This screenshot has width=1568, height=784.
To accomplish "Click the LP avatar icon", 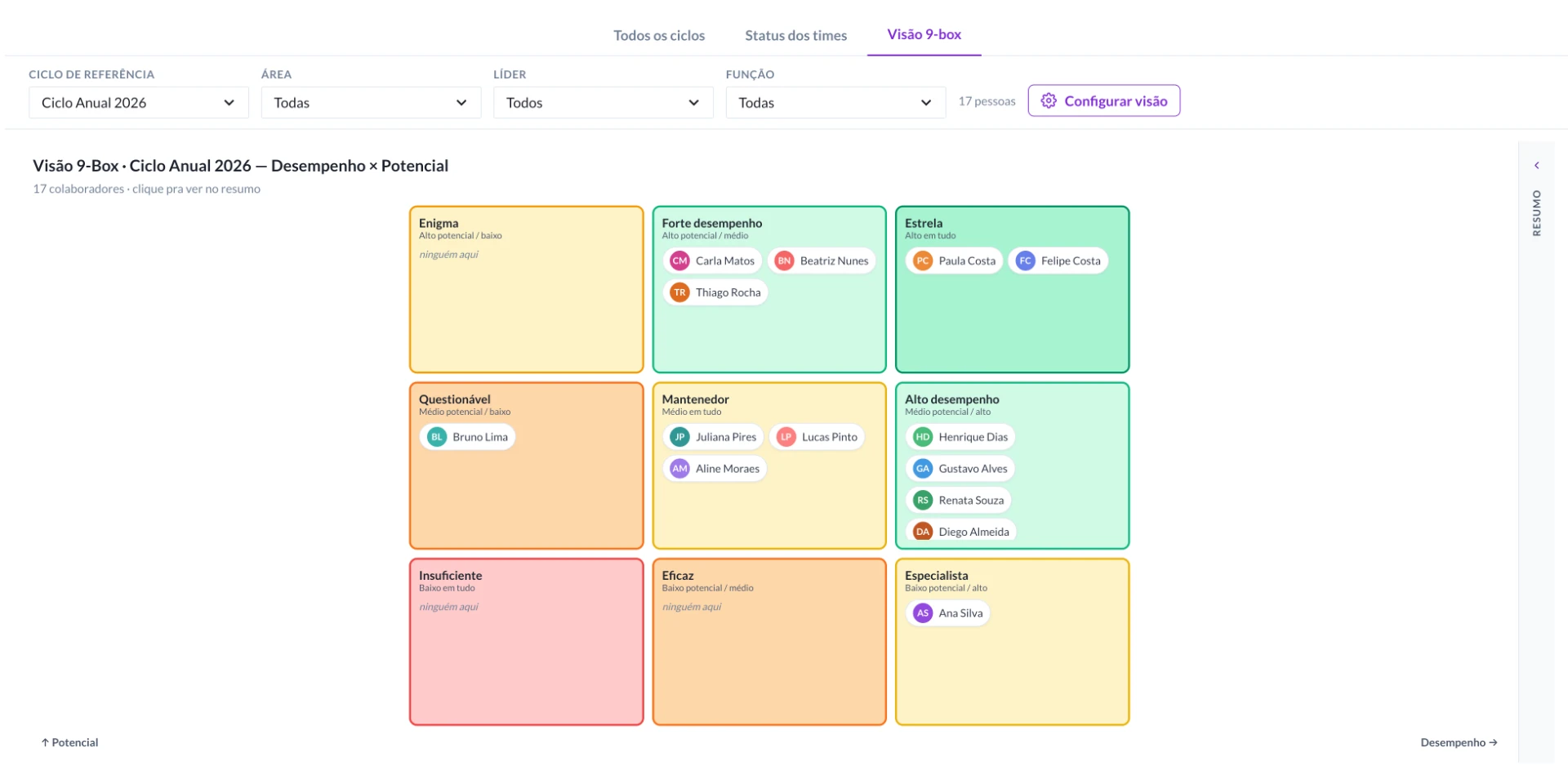I will 786,437.
